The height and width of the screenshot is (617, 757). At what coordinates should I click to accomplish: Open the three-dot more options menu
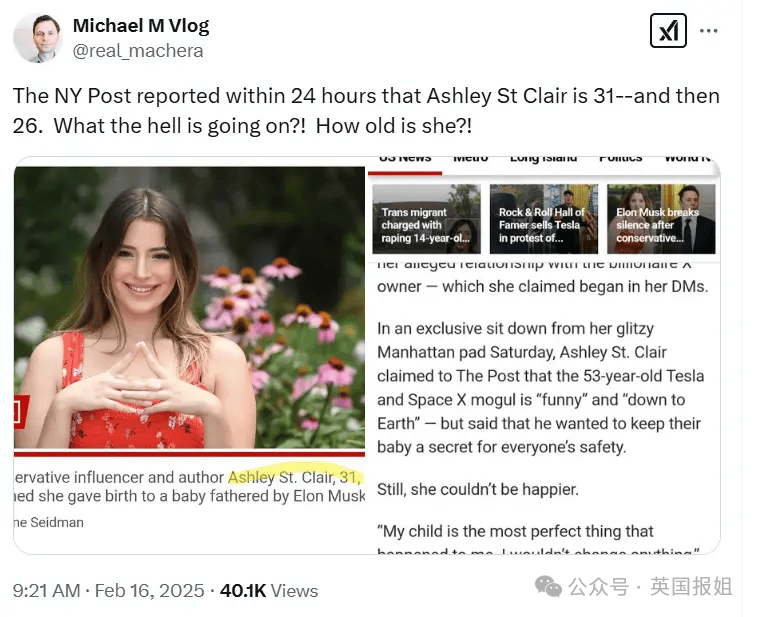pyautogui.click(x=708, y=31)
